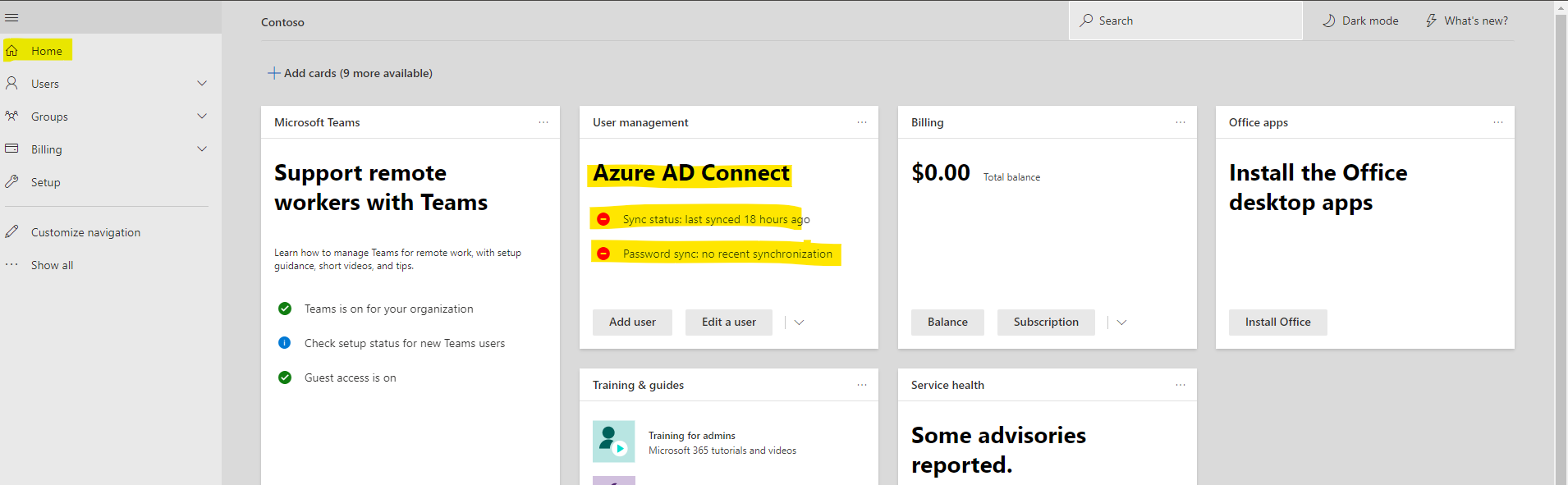Screen dimensions: 1568x485
Task: Click Install the Office desktop apps heading
Action: pos(1318,187)
